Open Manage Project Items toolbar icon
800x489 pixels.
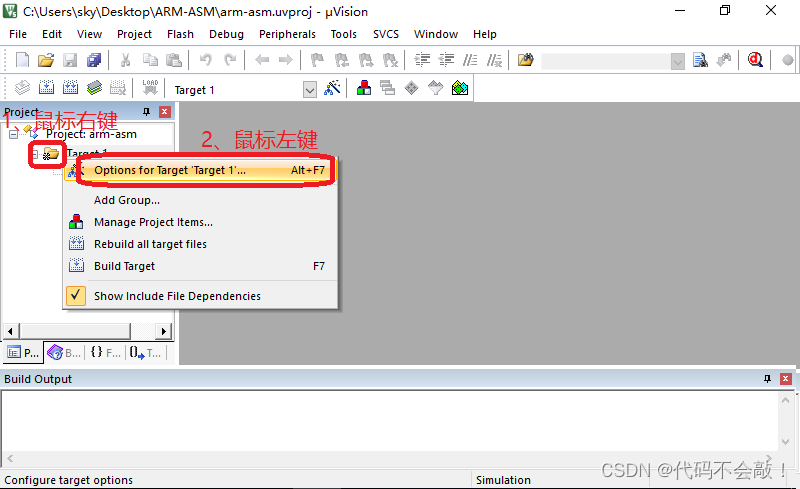point(364,88)
